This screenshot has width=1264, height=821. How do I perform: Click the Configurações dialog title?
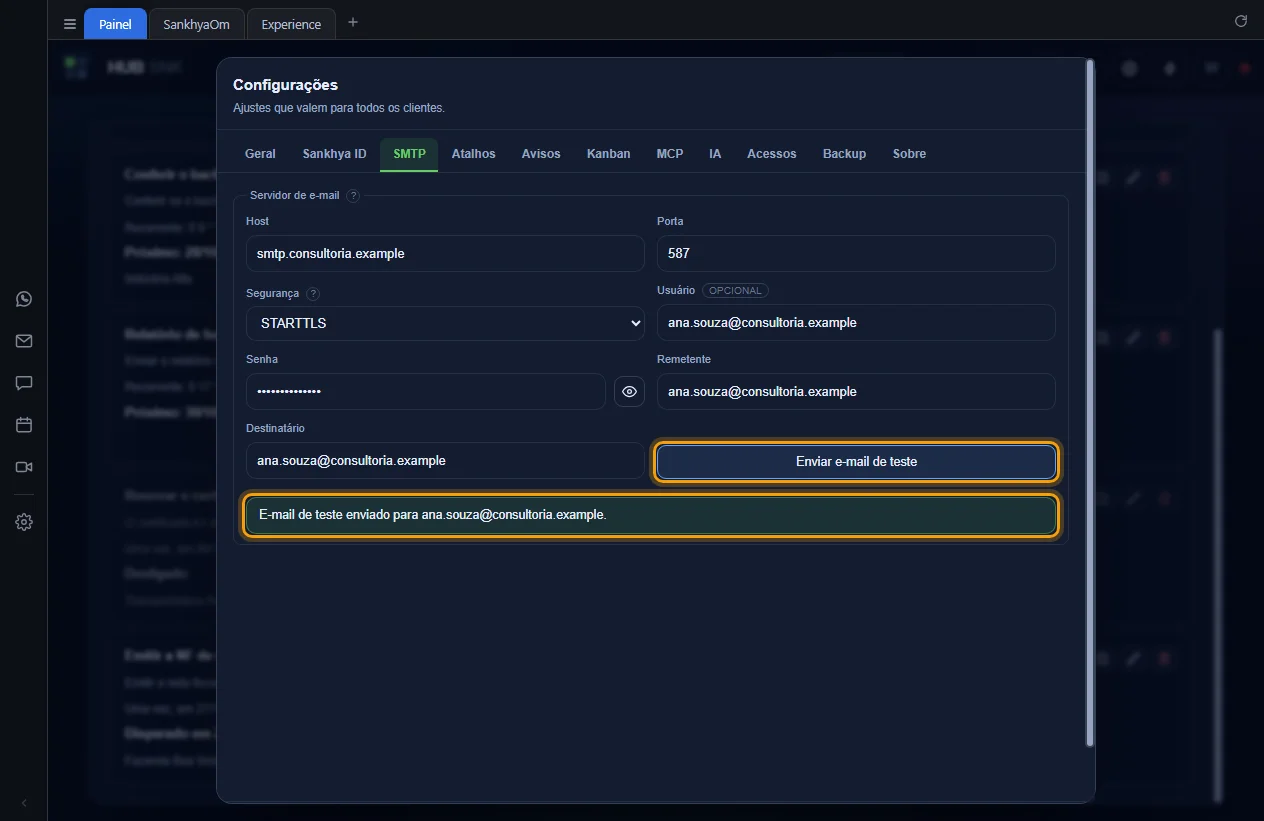pos(285,85)
